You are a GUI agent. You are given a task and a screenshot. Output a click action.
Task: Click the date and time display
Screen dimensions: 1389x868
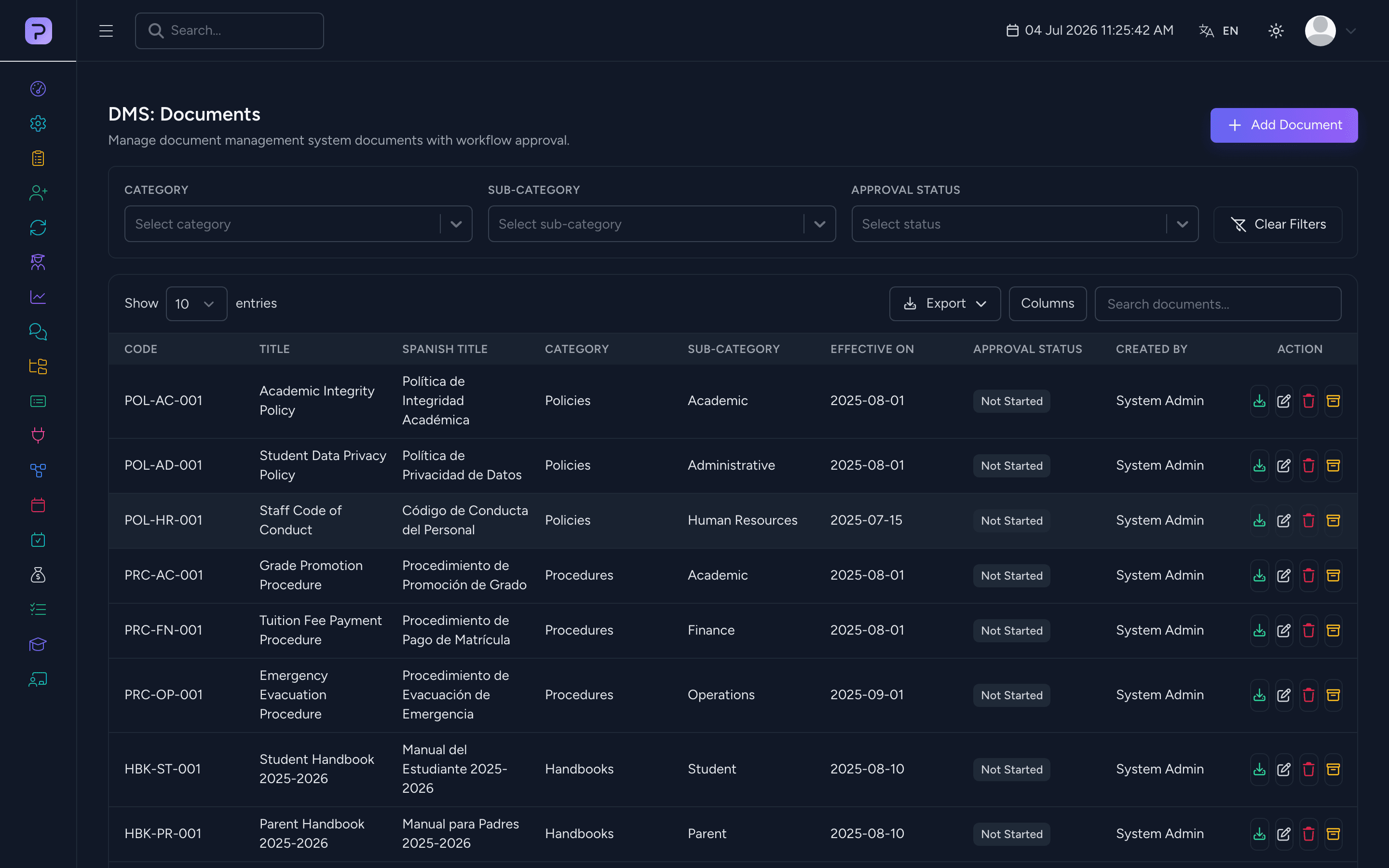1089,30
